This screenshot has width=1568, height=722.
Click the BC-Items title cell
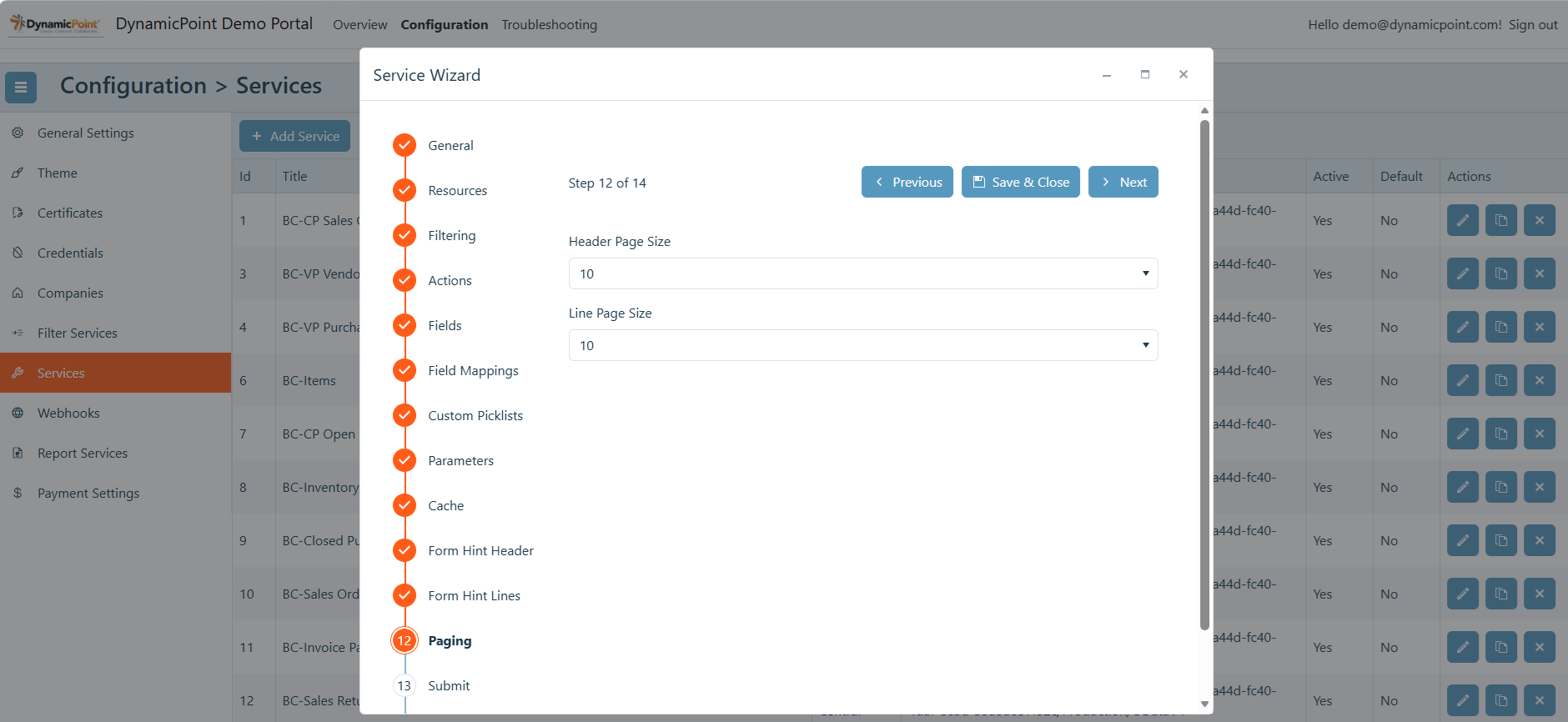[x=309, y=380]
